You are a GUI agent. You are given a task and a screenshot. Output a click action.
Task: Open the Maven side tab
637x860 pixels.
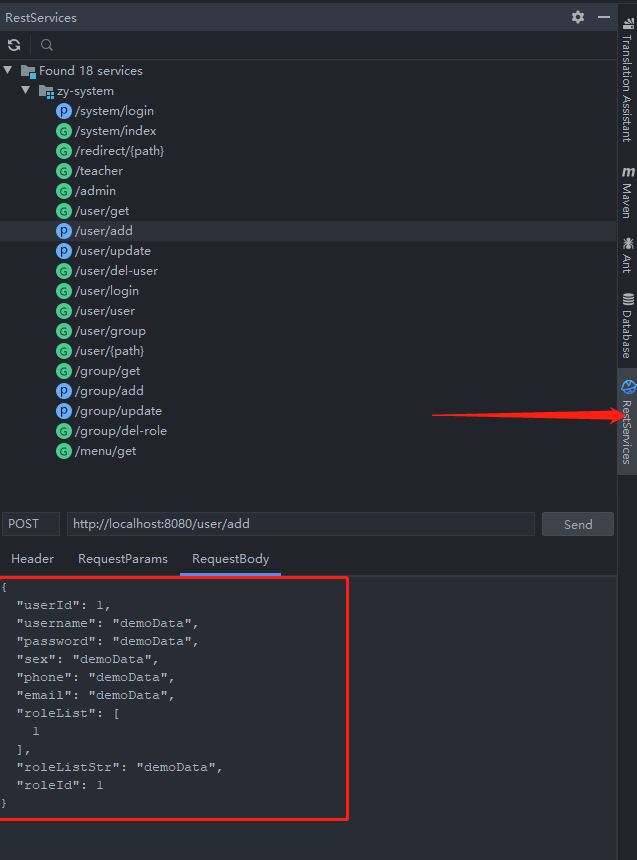pyautogui.click(x=627, y=192)
